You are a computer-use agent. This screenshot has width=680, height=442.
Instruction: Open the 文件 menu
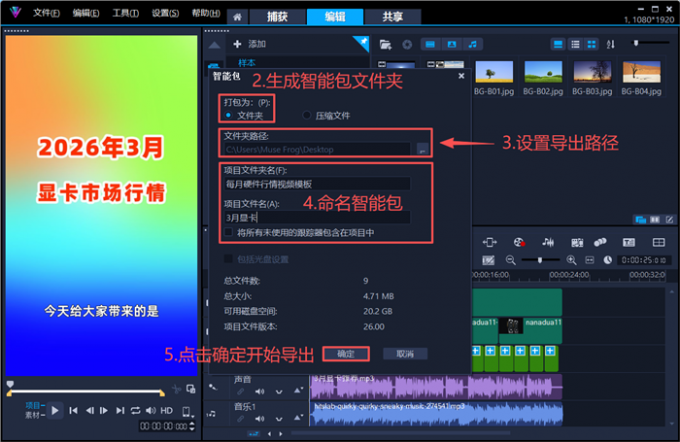(46, 13)
